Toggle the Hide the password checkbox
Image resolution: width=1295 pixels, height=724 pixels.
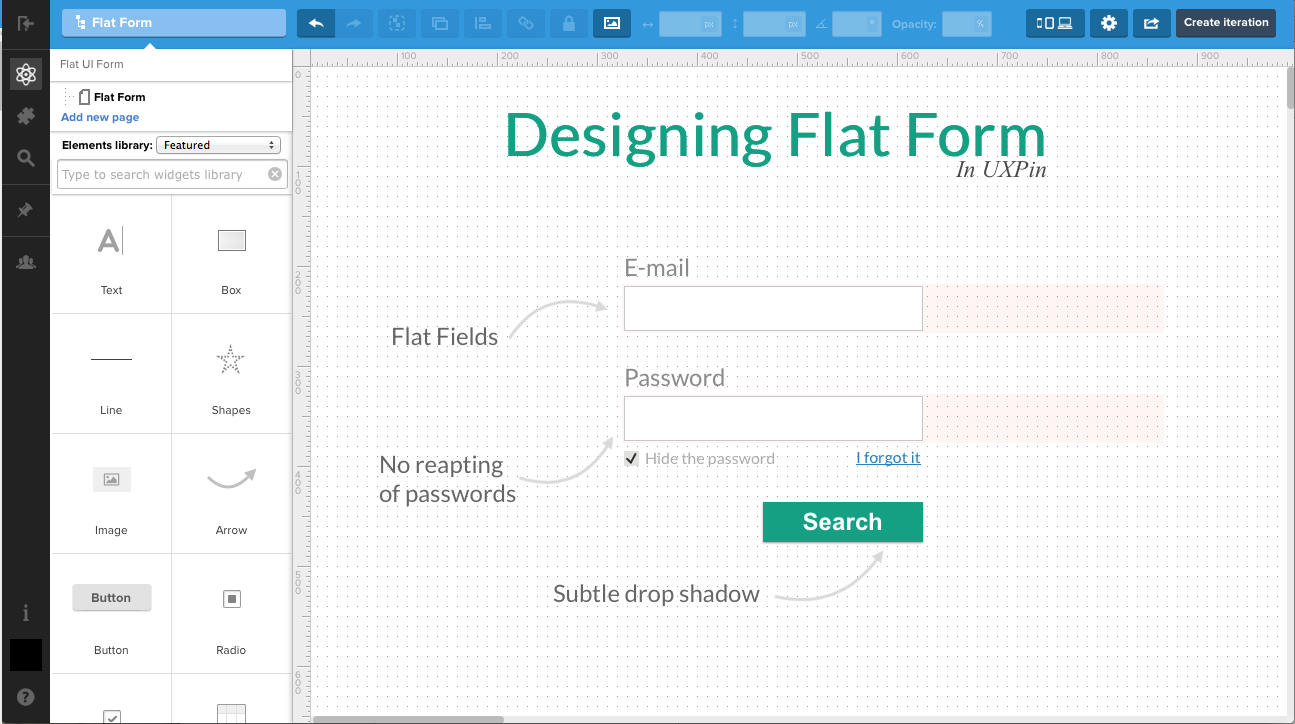[631, 458]
